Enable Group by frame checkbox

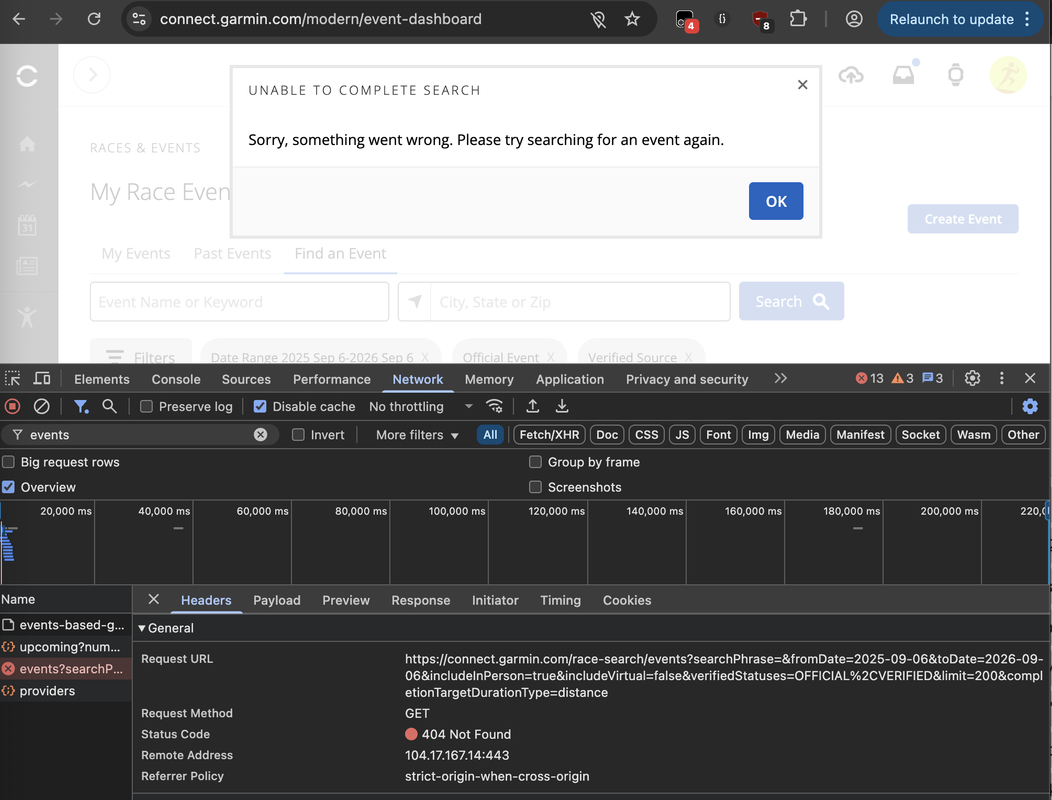535,462
